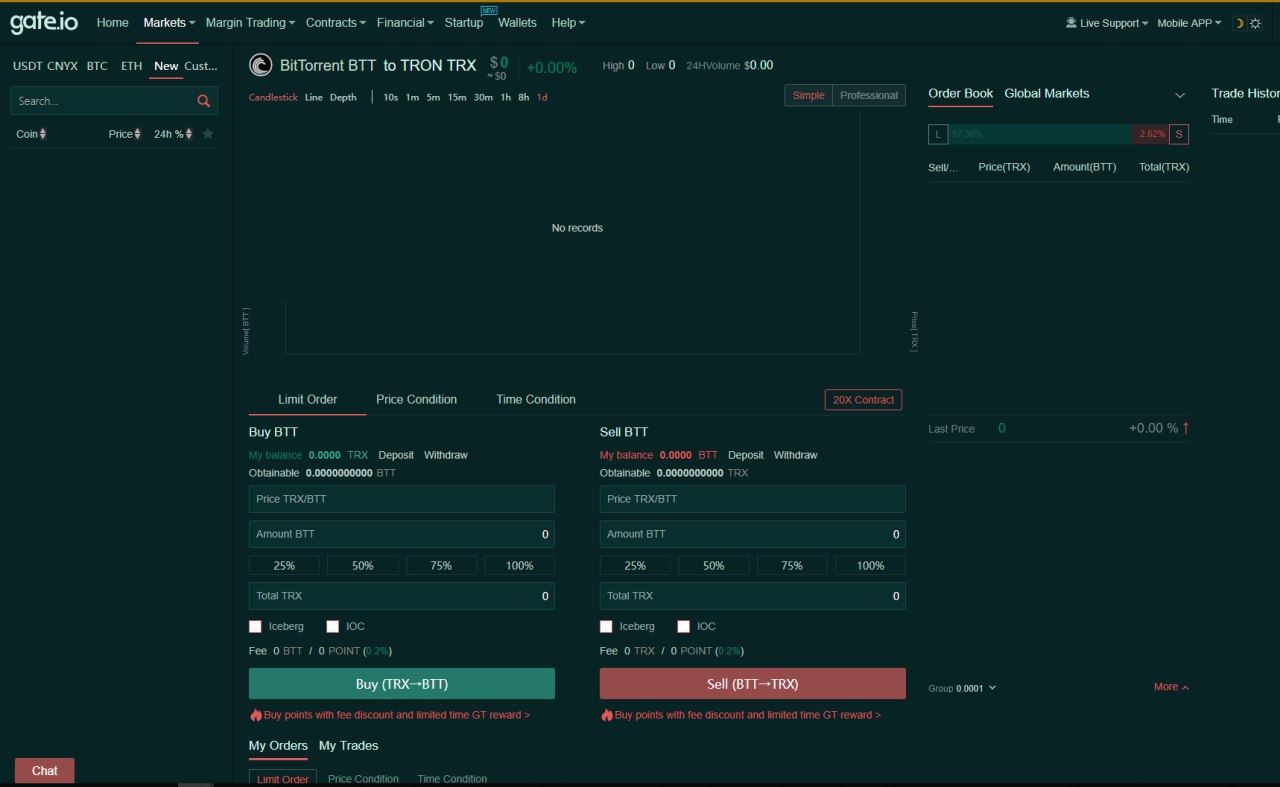Enable IOC checkbox in Buy BTT form
Image resolution: width=1280 pixels, height=787 pixels.
click(x=333, y=626)
